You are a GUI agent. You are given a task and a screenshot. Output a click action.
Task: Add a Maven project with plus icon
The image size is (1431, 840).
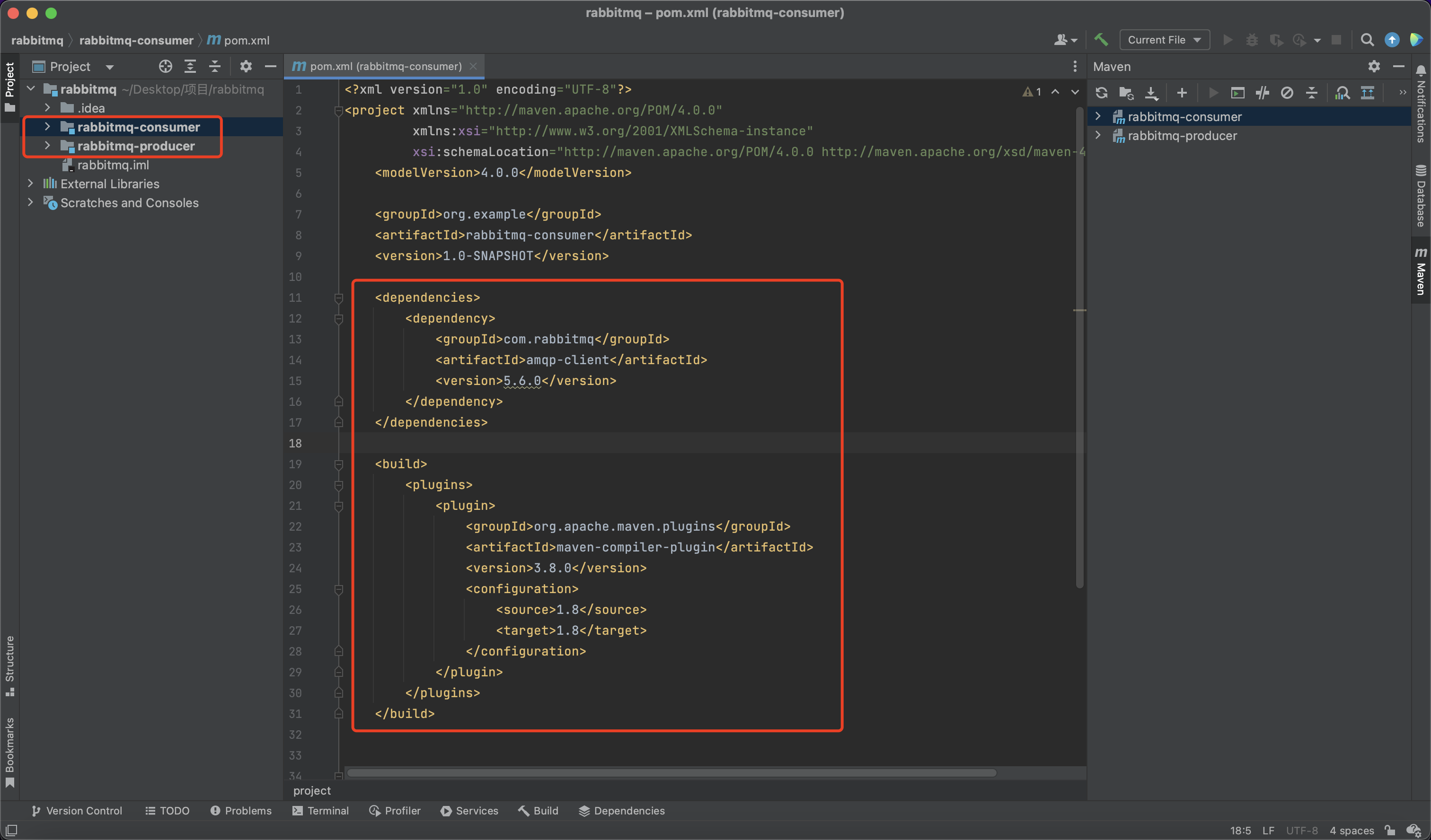[x=1182, y=93]
